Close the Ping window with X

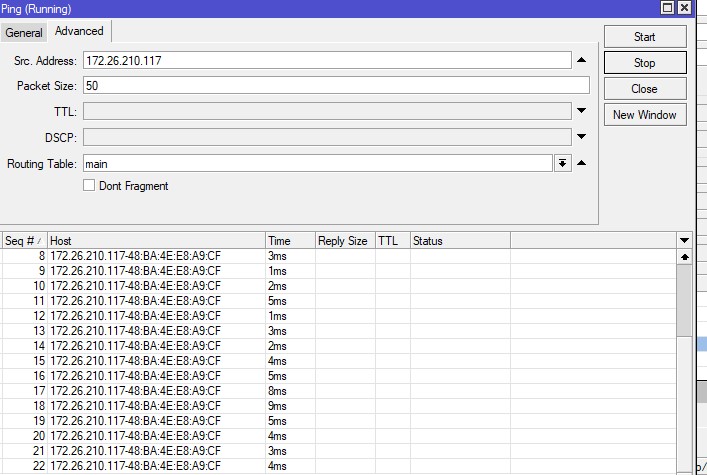pos(684,8)
